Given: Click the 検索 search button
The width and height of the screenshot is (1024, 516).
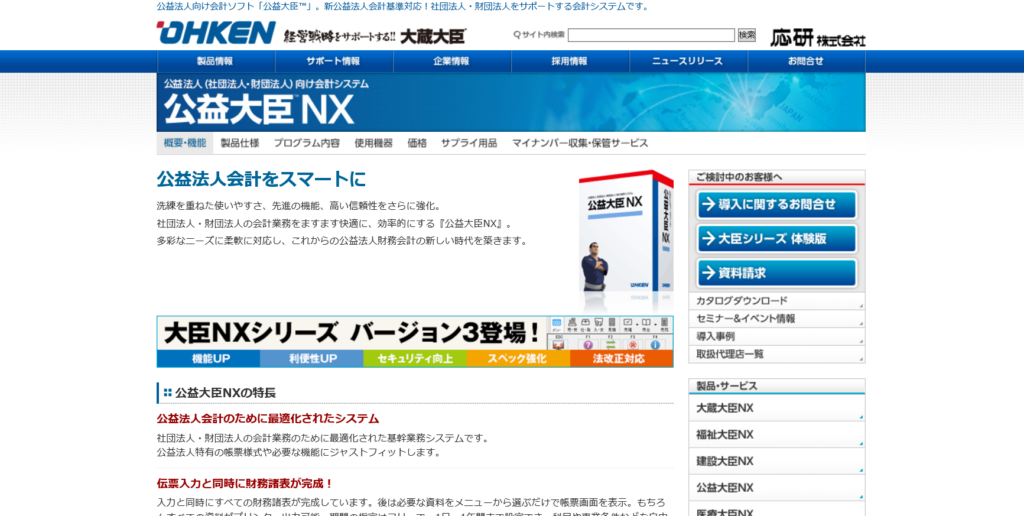Looking at the screenshot, I should tap(746, 35).
